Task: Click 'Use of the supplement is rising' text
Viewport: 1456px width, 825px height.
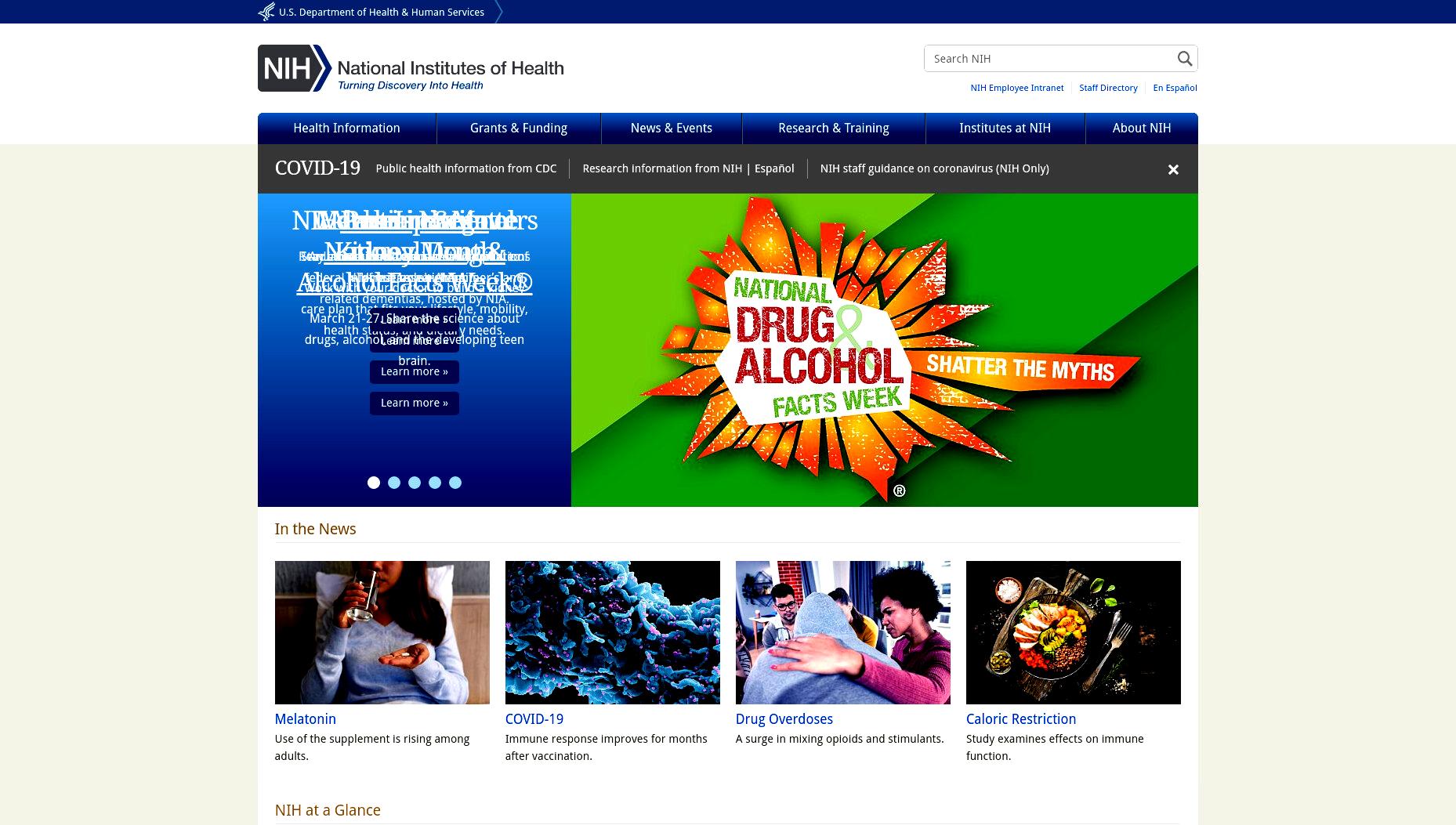Action: point(372,747)
